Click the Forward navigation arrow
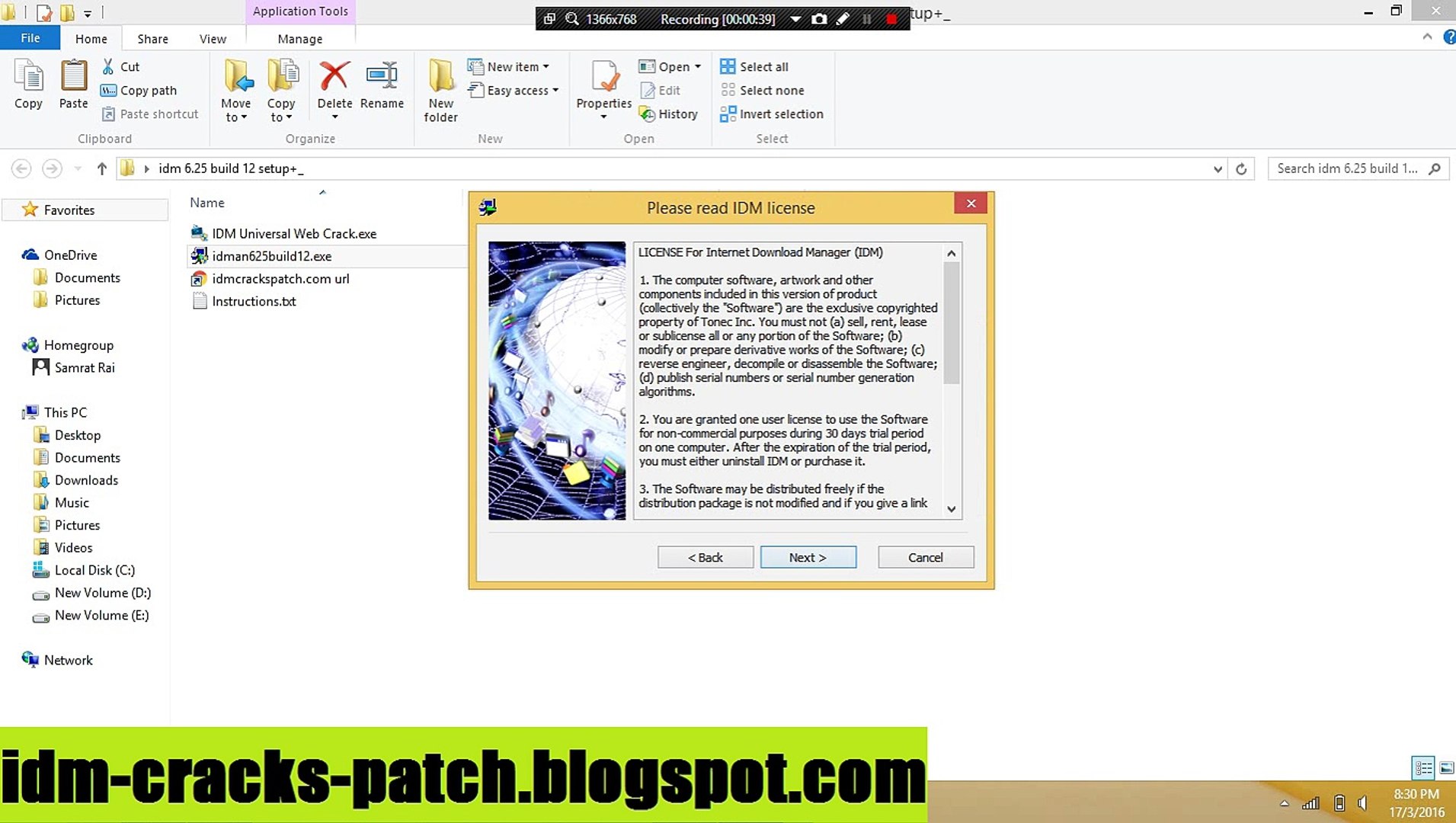 point(52,168)
